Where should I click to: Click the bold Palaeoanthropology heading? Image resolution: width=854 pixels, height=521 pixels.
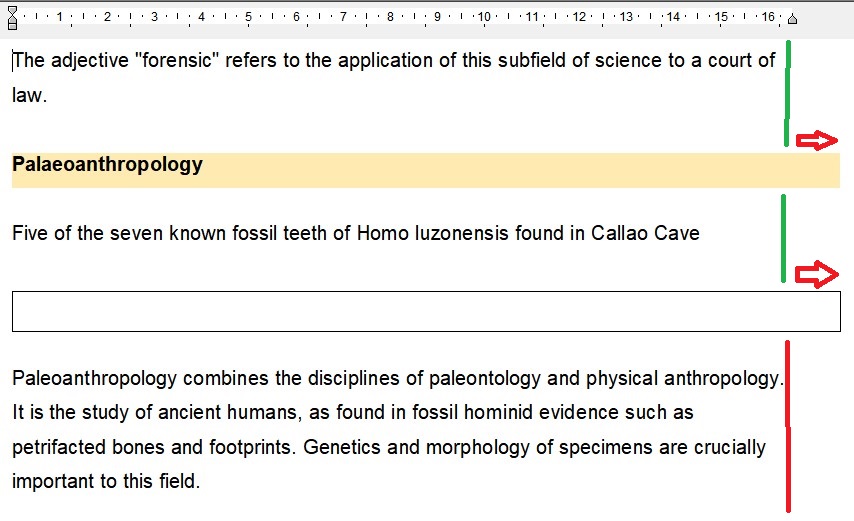coord(107,165)
